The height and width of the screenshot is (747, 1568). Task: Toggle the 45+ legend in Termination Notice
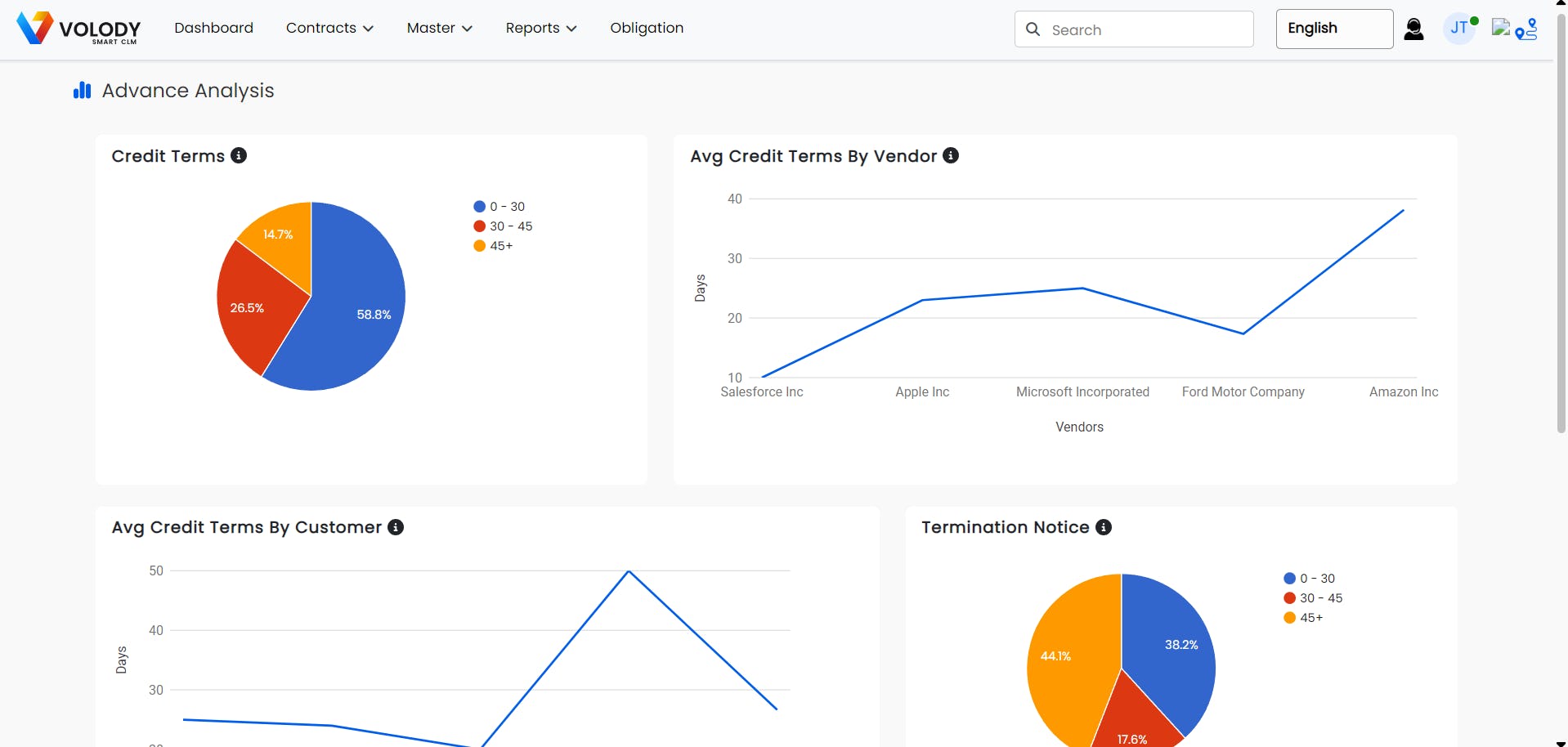click(x=1306, y=618)
